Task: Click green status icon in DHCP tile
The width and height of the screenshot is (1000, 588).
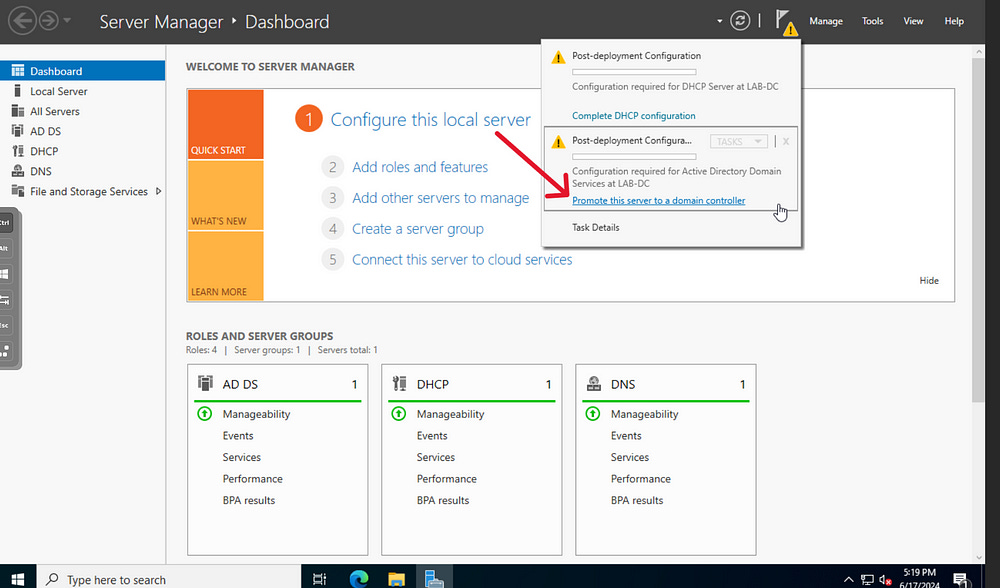Action: pyautogui.click(x=399, y=414)
